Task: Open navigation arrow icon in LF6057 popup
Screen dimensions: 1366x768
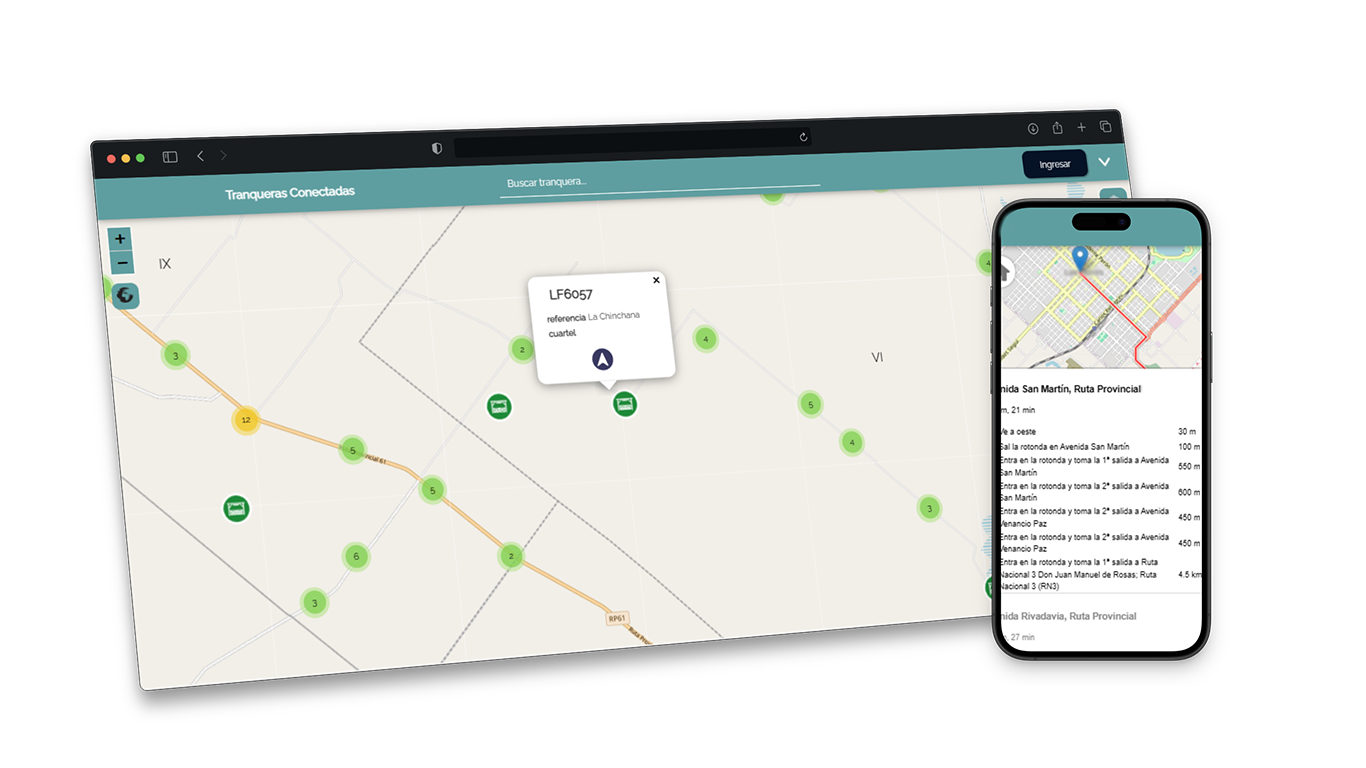Action: (602, 359)
